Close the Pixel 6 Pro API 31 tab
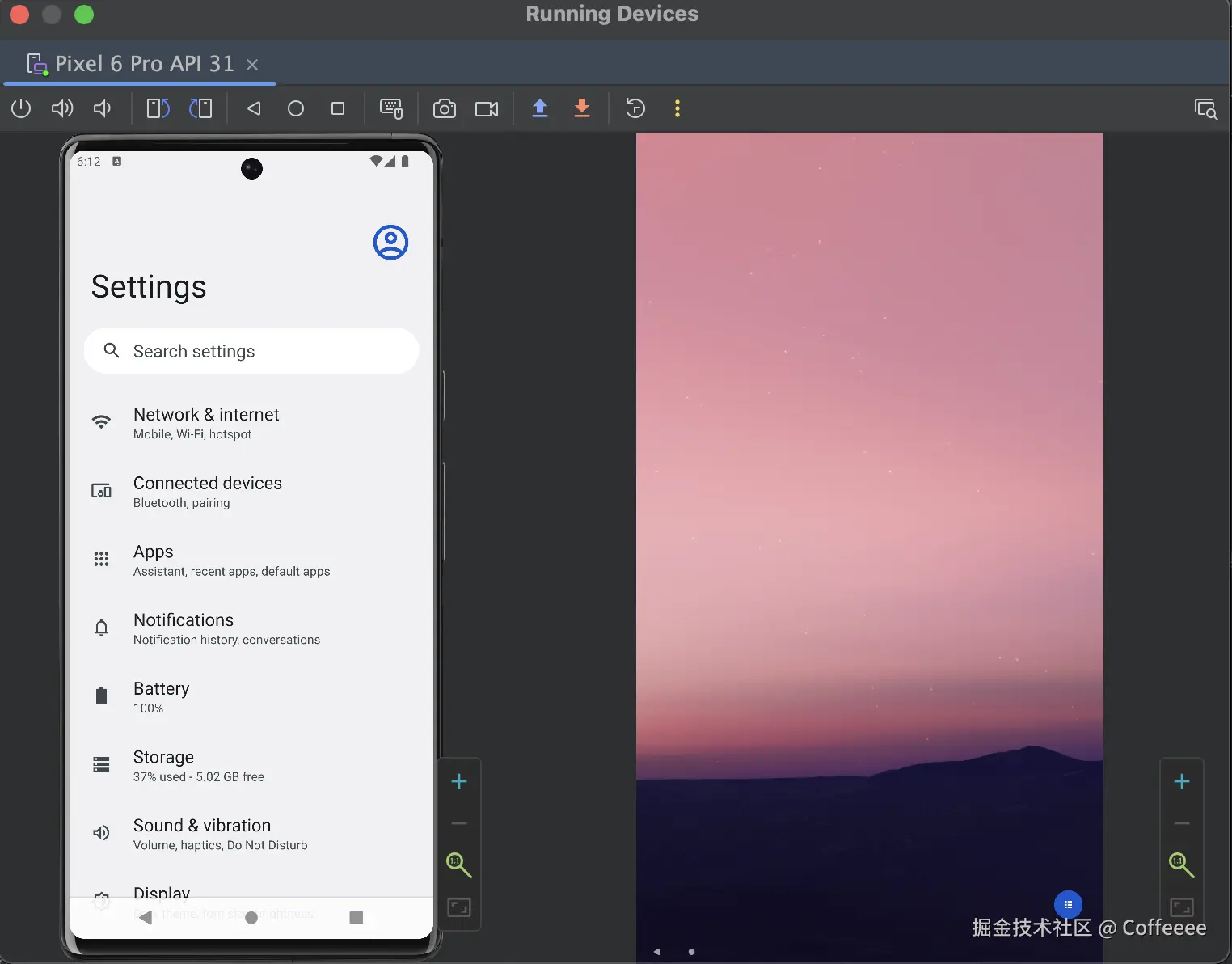 pos(252,65)
